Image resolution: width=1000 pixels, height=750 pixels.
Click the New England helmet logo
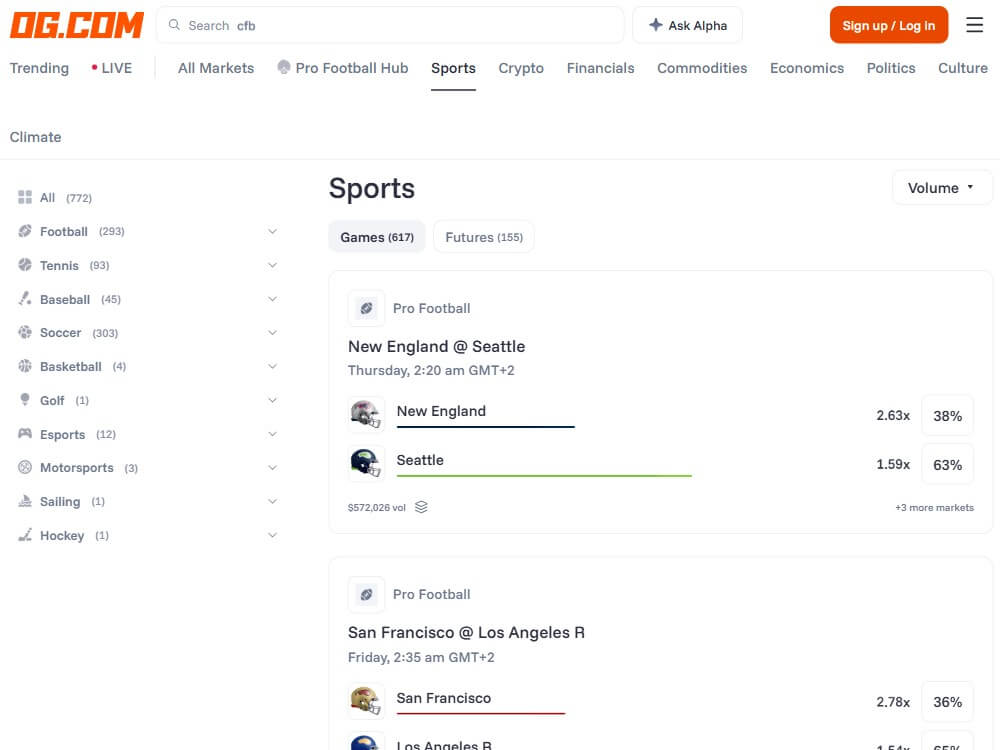[366, 415]
